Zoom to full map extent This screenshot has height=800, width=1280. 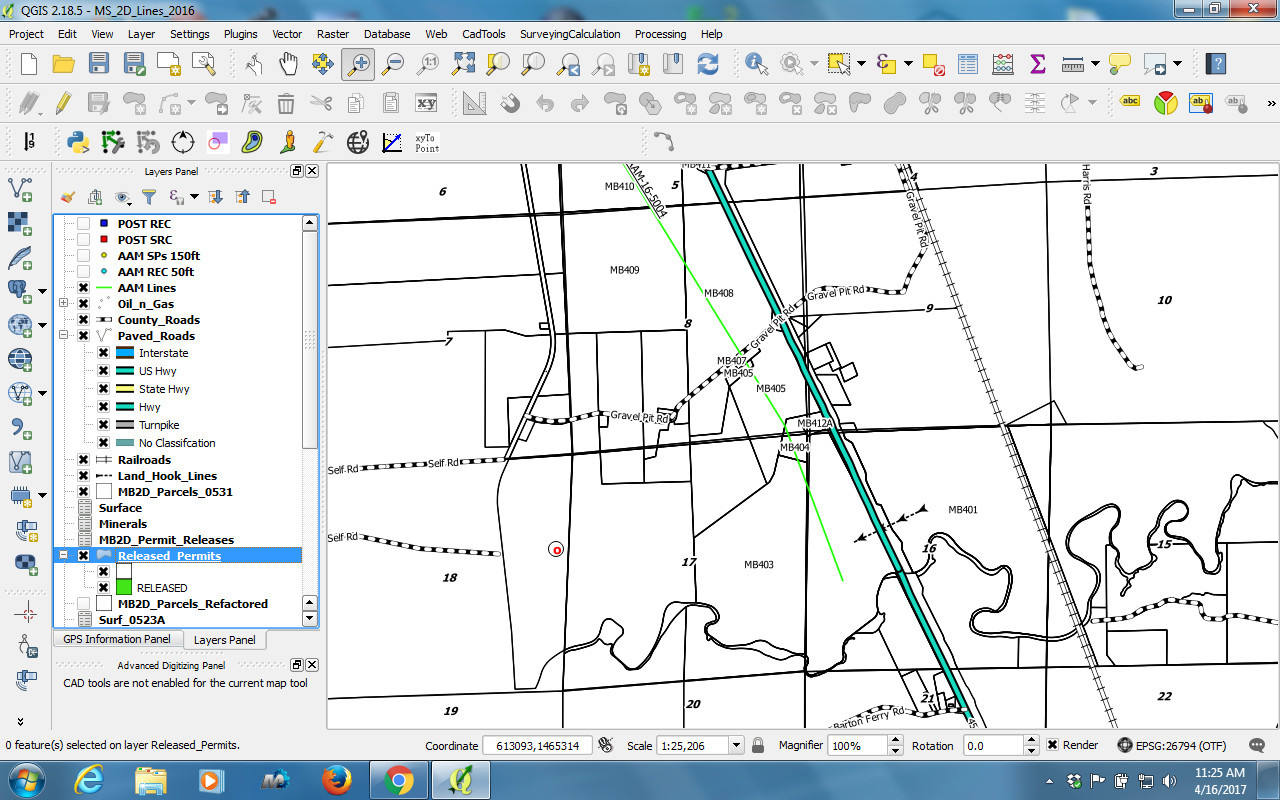[462, 63]
